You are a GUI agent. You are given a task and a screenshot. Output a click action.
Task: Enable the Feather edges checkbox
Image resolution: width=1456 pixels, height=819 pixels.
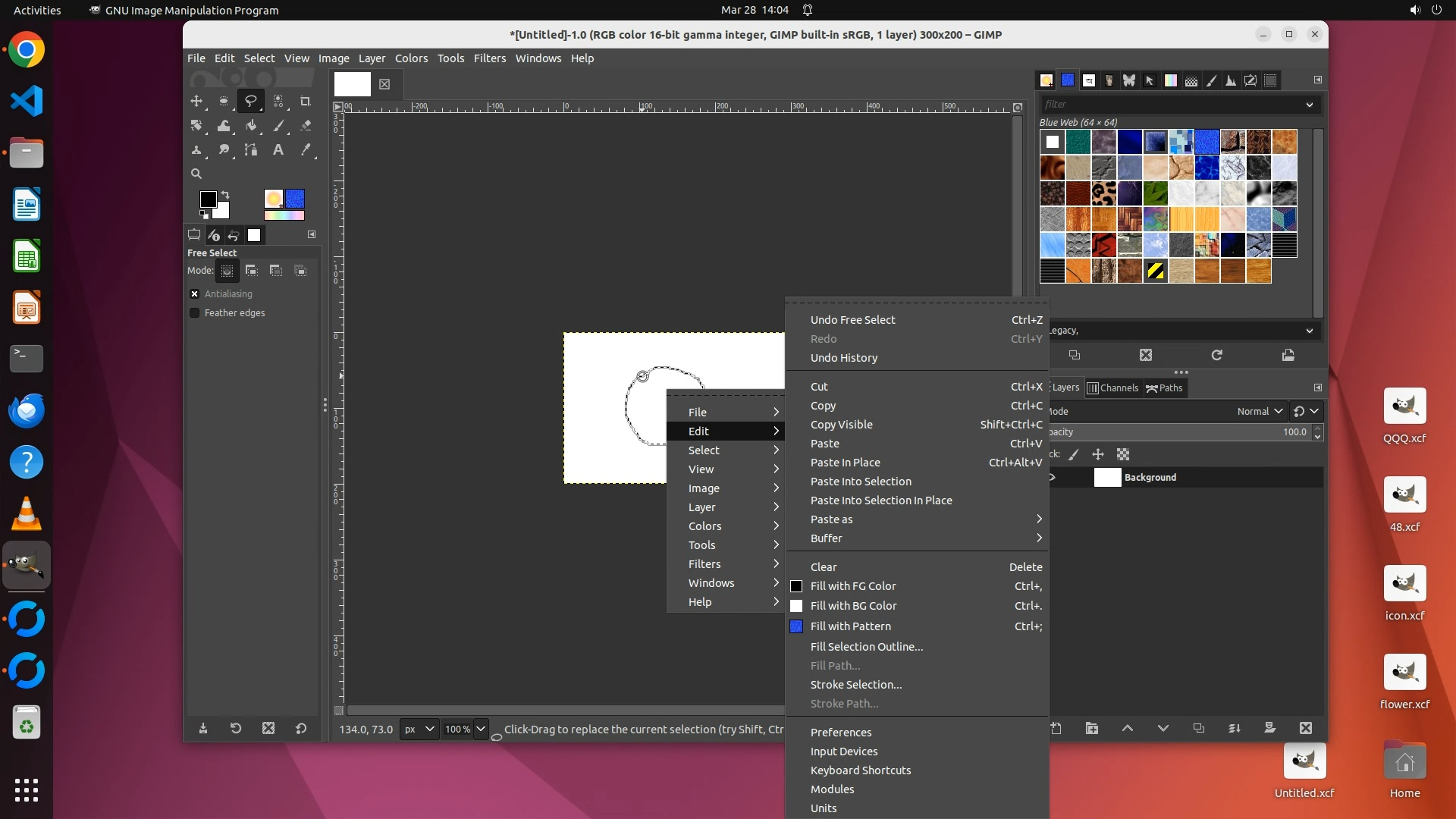point(195,313)
